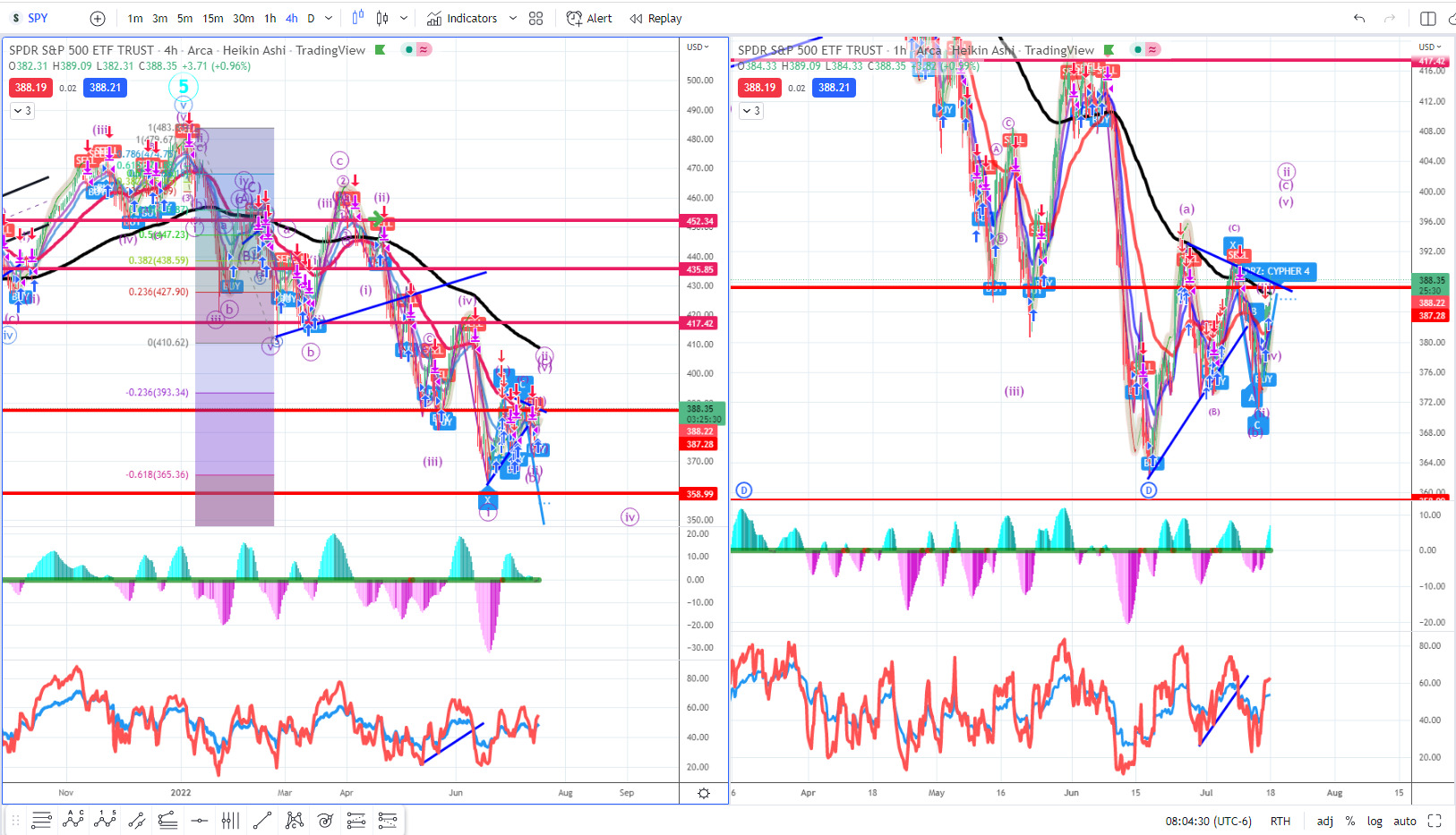Toggle the % percent scale
This screenshot has height=835, width=1456.
pyautogui.click(x=1350, y=821)
